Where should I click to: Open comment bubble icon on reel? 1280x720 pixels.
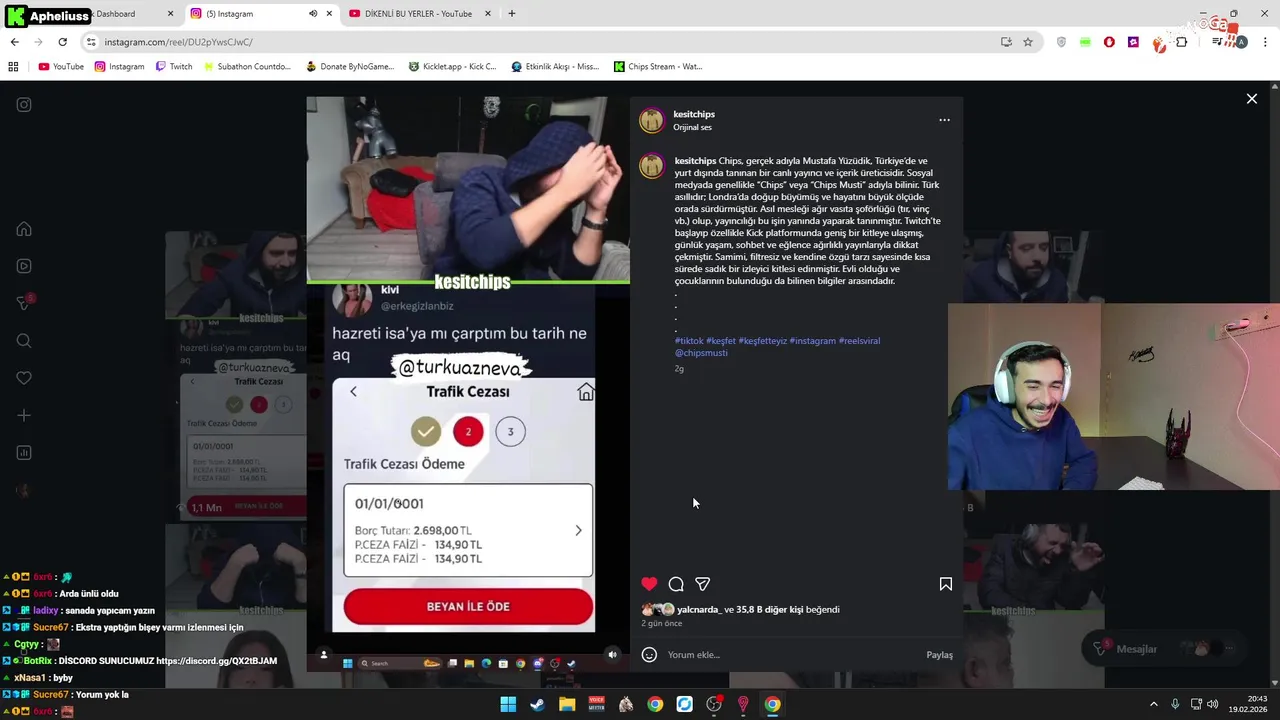676,584
